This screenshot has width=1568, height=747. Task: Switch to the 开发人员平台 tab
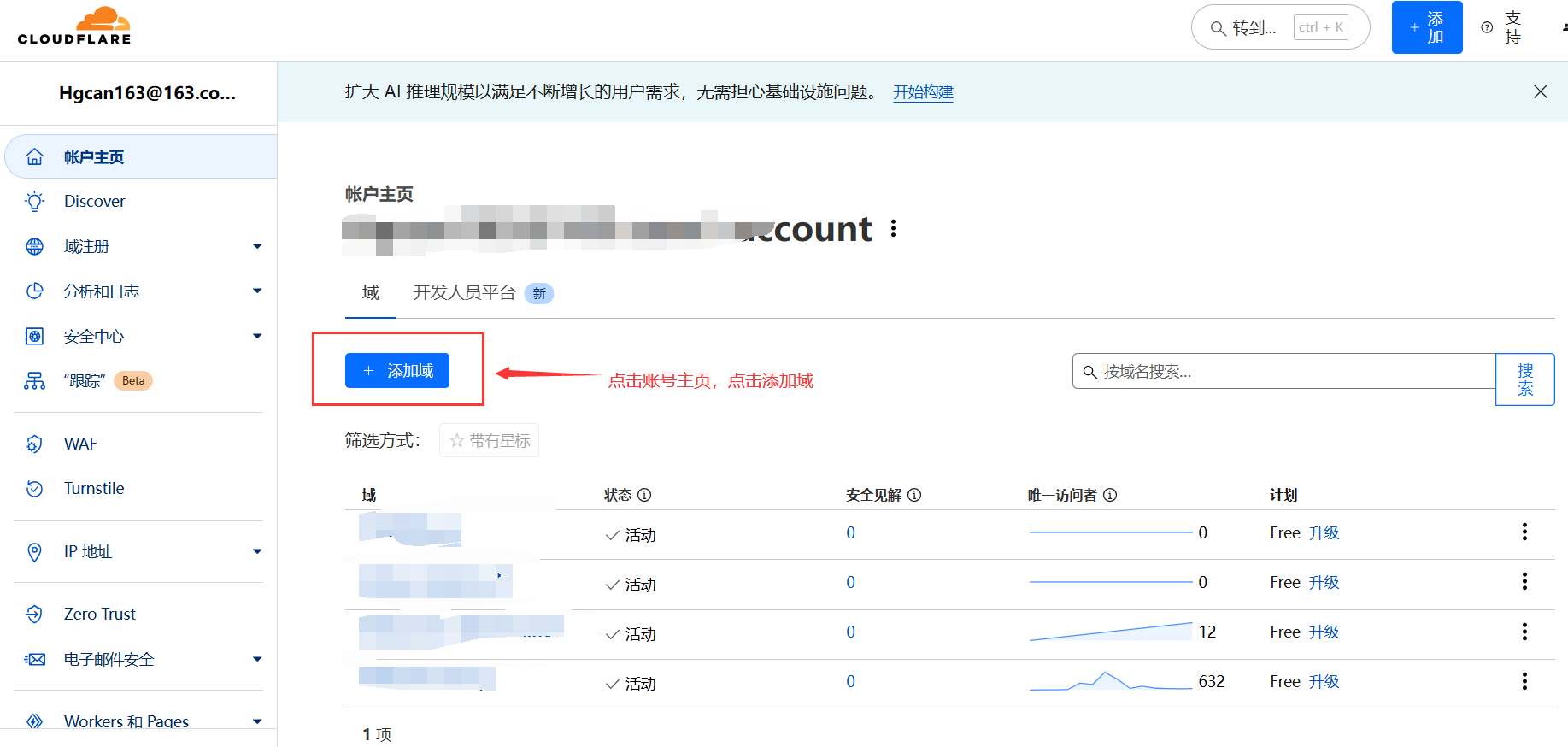464,293
